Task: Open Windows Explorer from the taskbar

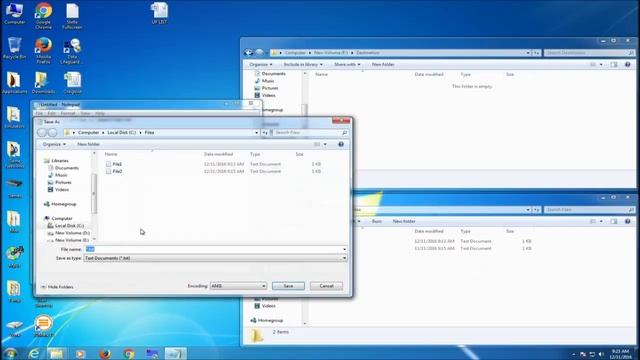Action: [57, 353]
